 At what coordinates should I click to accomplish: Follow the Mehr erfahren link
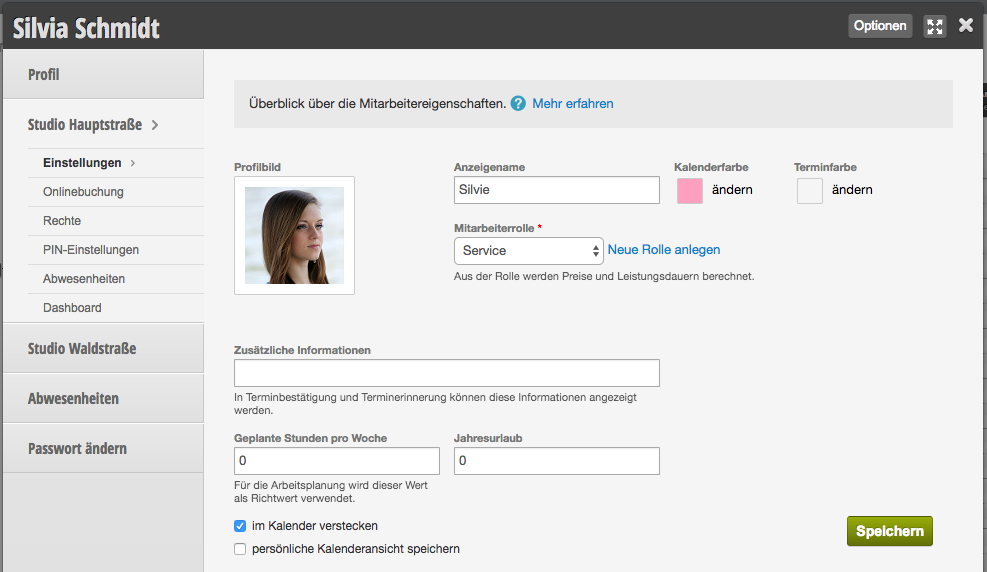pos(573,104)
